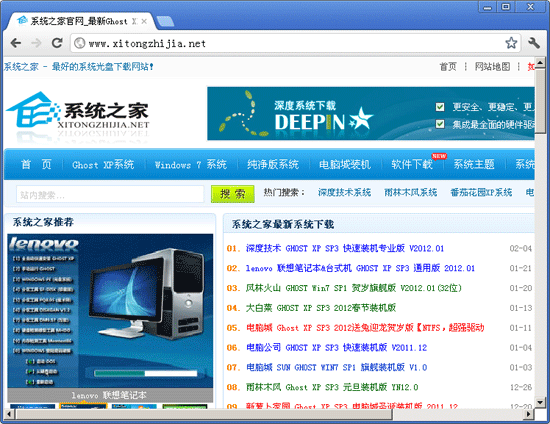Open a new tab with the new-tab button
This screenshot has height=424, width=550.
165,21
